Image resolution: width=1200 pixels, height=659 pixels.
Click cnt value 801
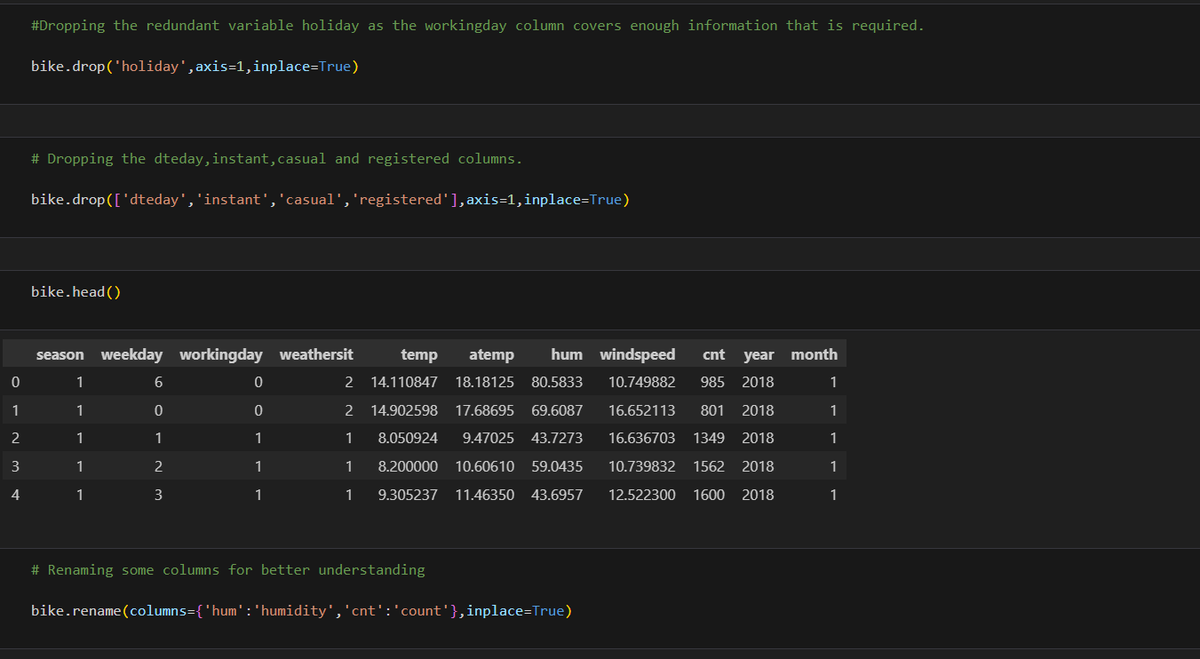tap(712, 410)
